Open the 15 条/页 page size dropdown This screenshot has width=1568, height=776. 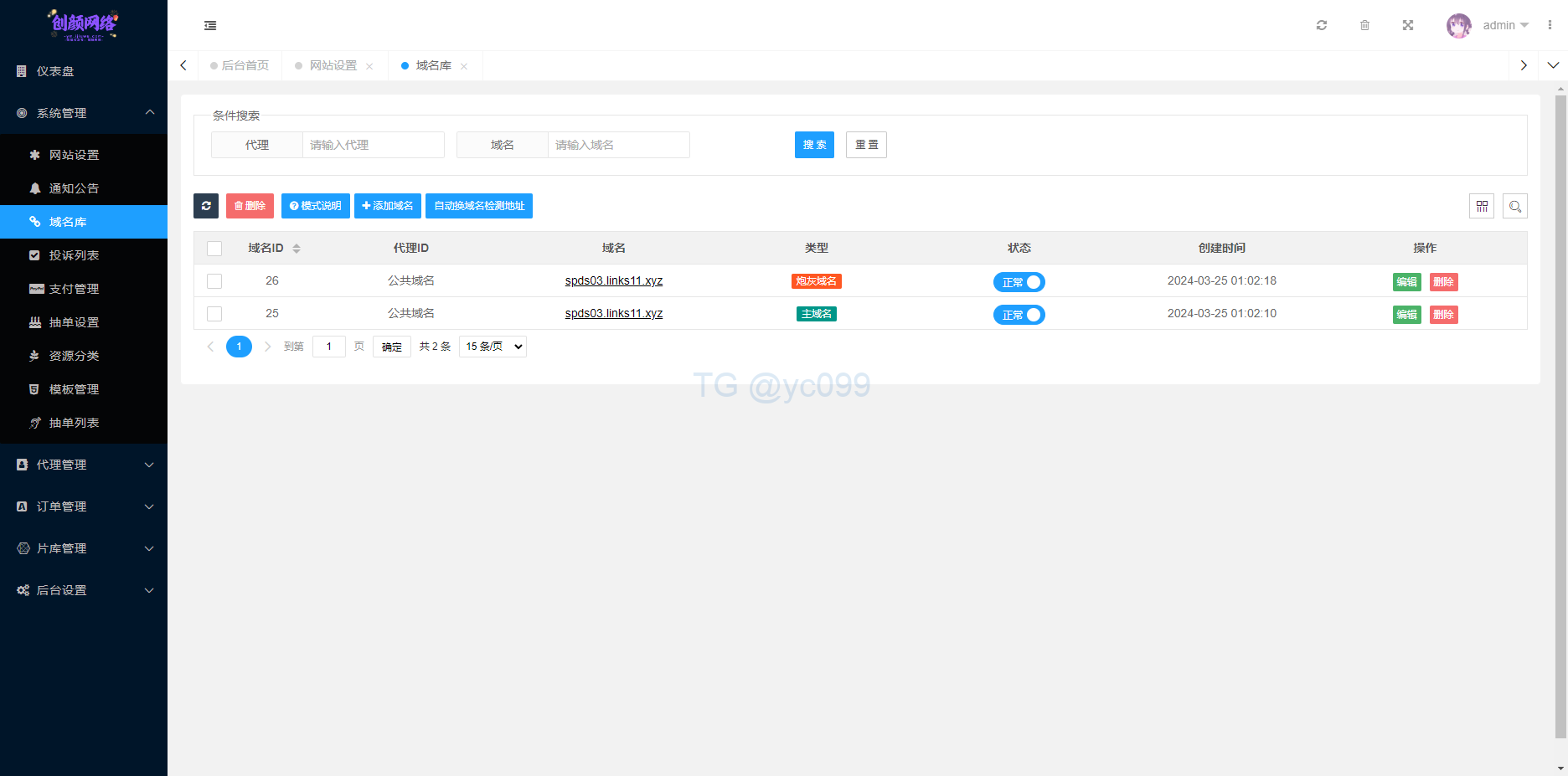point(493,347)
